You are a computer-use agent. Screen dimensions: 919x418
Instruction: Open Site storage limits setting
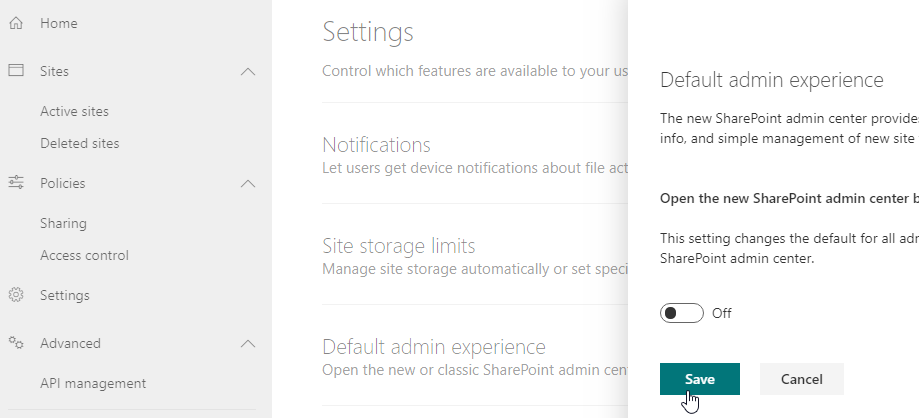(x=398, y=246)
